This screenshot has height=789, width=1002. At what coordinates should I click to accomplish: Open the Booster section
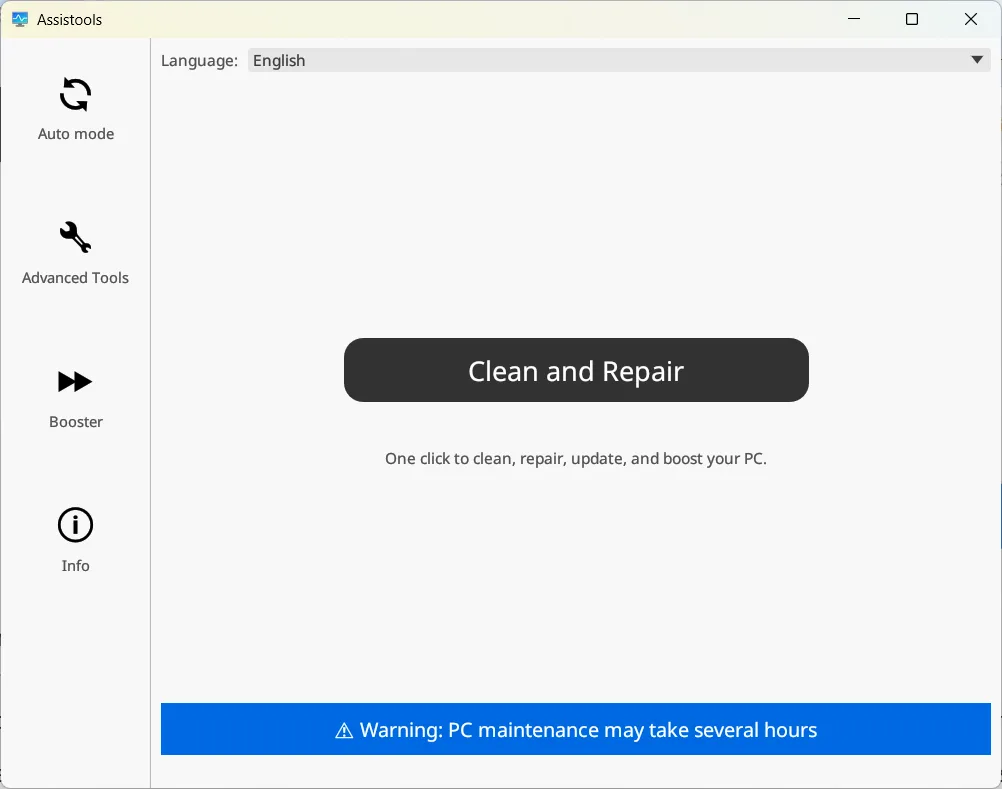pos(75,398)
